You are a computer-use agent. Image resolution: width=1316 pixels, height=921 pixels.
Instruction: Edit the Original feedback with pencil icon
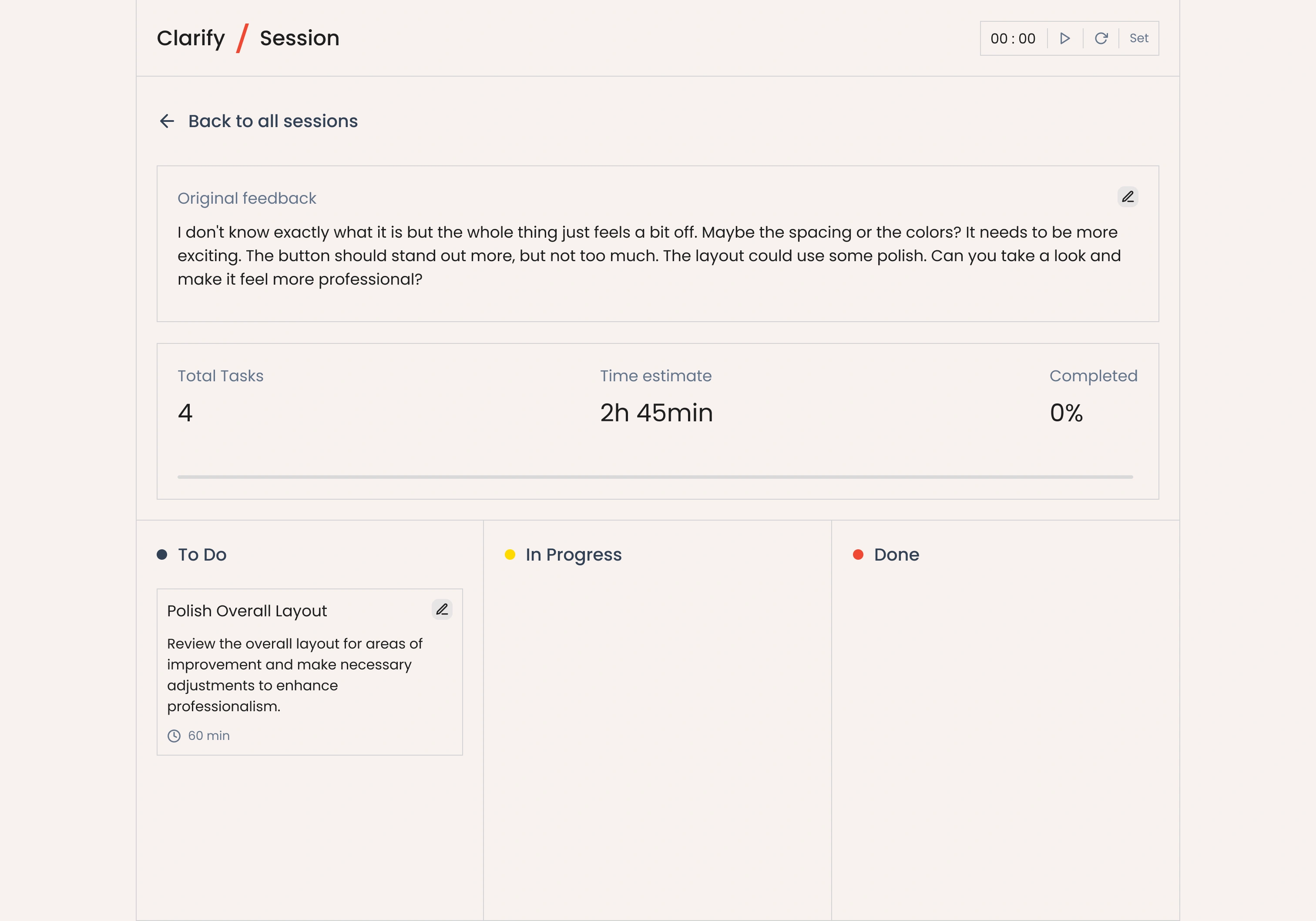click(1128, 197)
